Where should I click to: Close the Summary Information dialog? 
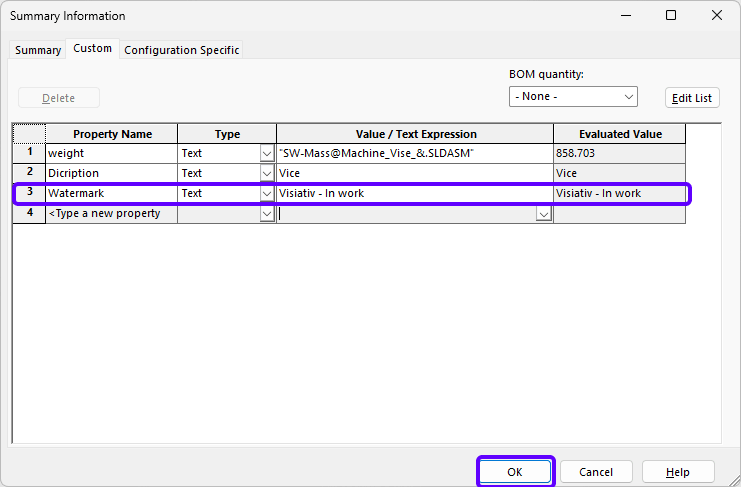(x=716, y=16)
